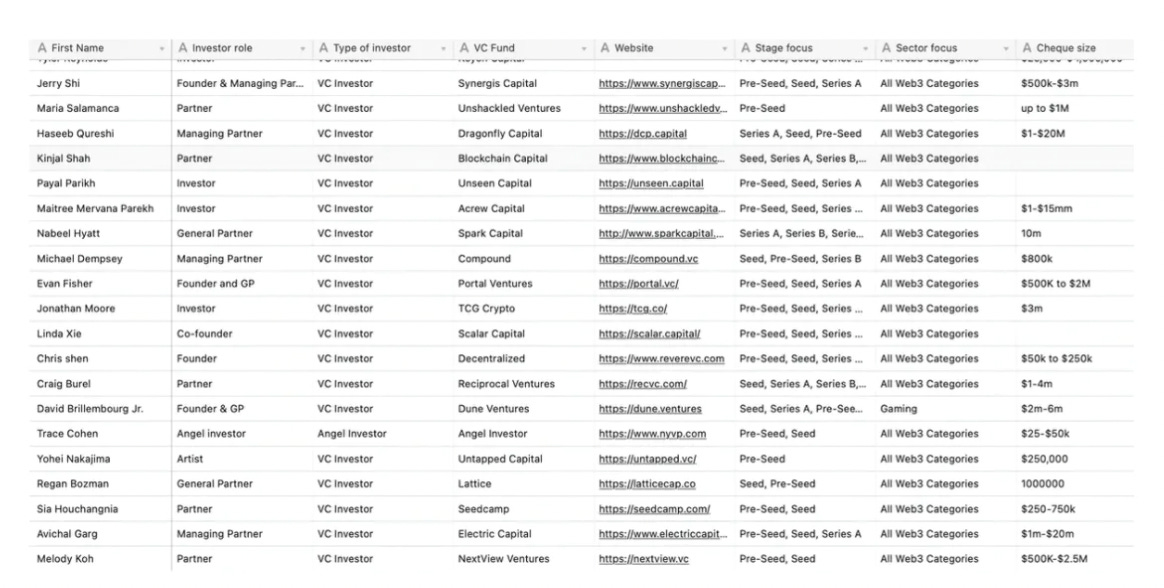Visit the https://dune.ventures link
This screenshot has height=588, width=1164.
650,409
